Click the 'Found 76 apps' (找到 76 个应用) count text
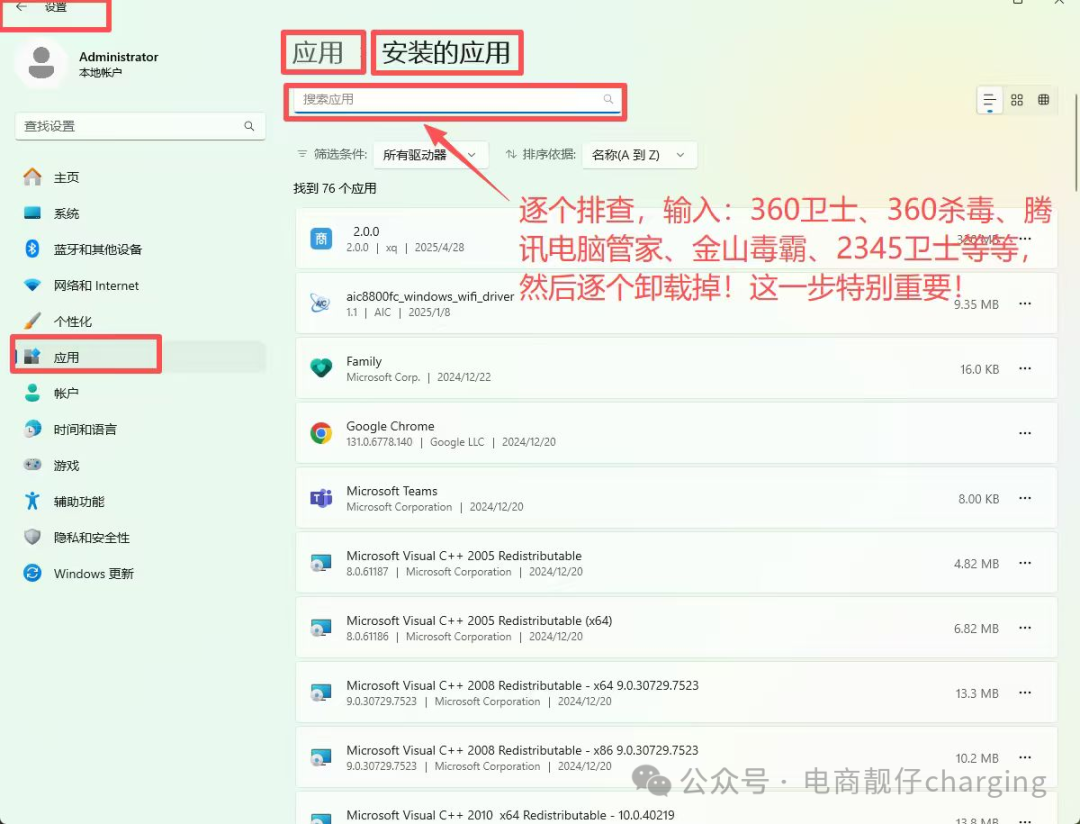 pyautogui.click(x=335, y=188)
